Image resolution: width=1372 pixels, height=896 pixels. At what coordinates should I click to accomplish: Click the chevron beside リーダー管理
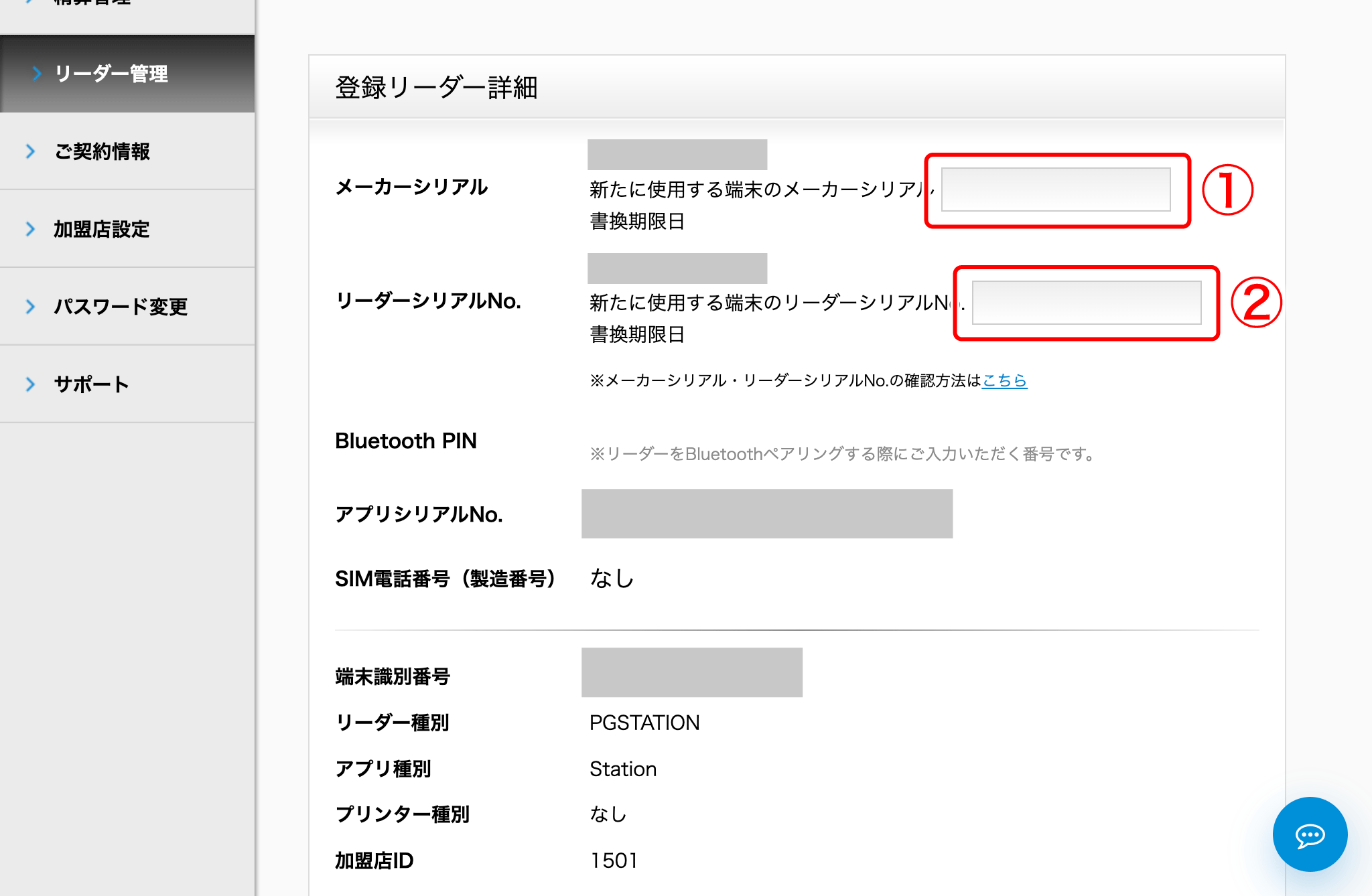click(37, 74)
